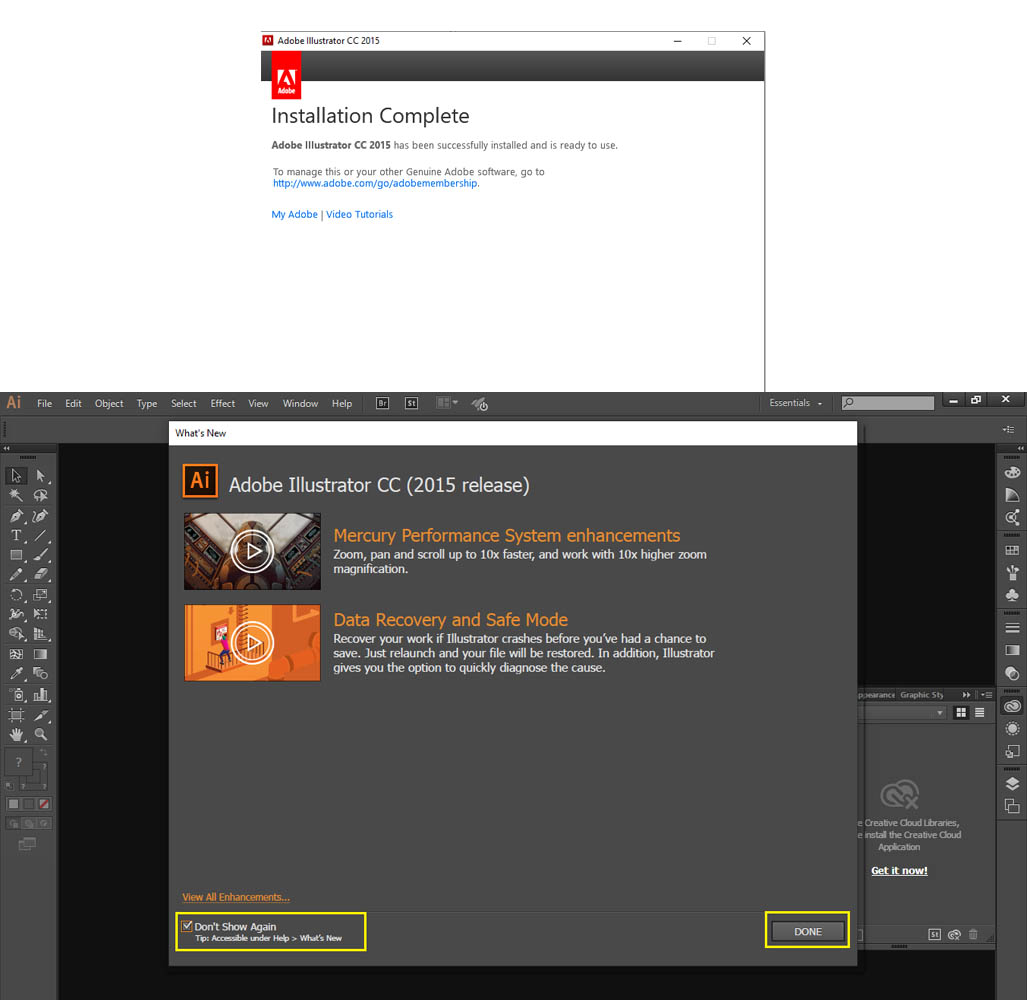This screenshot has height=1000, width=1027.
Task: Open the Stroke panel icon
Action: point(1012,628)
